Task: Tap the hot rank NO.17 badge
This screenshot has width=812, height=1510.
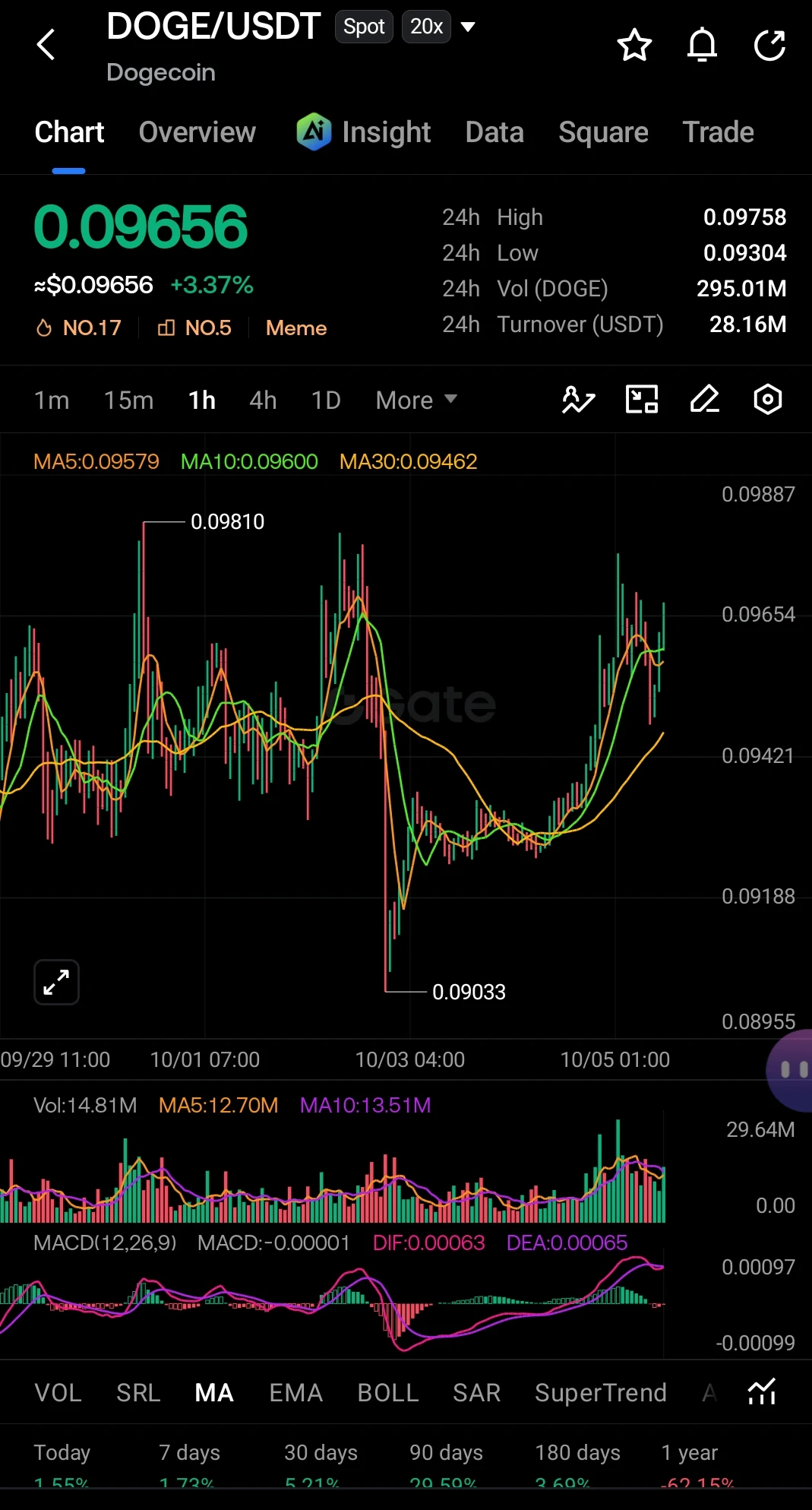Action: pos(78,328)
